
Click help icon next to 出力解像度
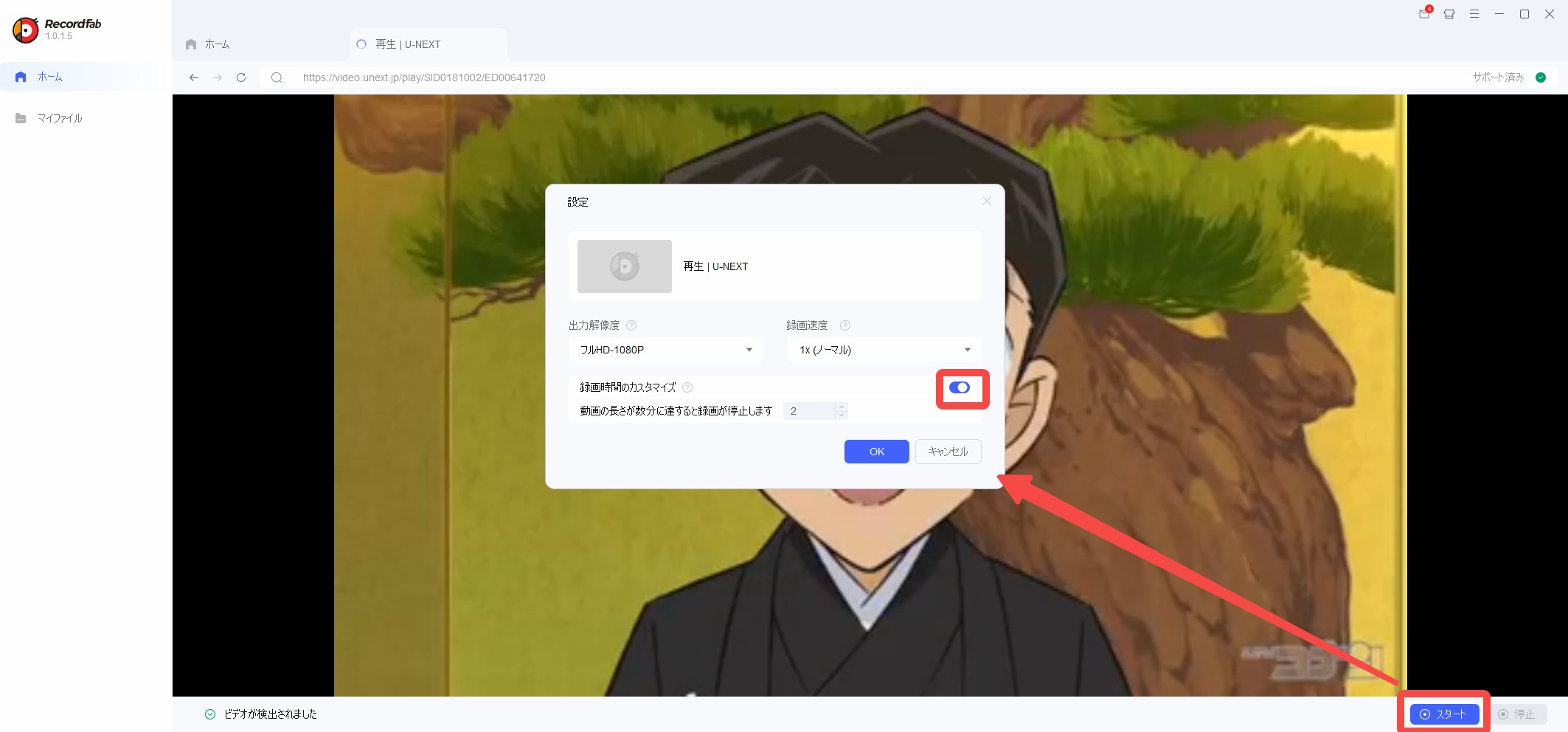coord(631,325)
